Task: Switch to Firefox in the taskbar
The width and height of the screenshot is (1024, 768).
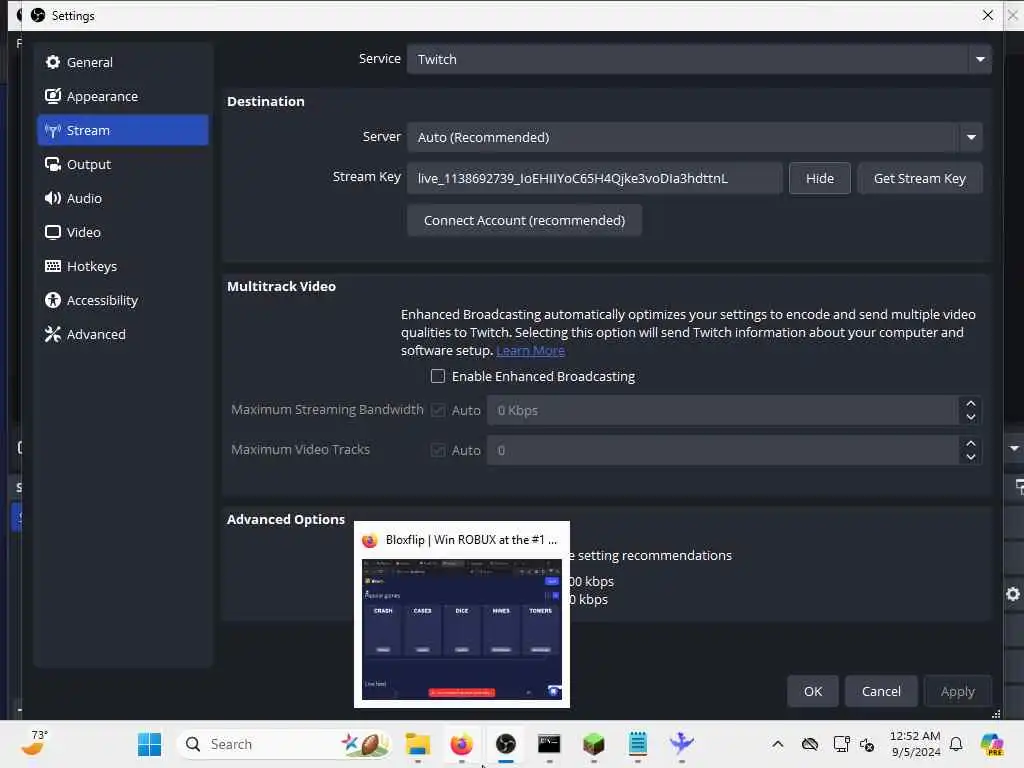Action: (x=462, y=744)
